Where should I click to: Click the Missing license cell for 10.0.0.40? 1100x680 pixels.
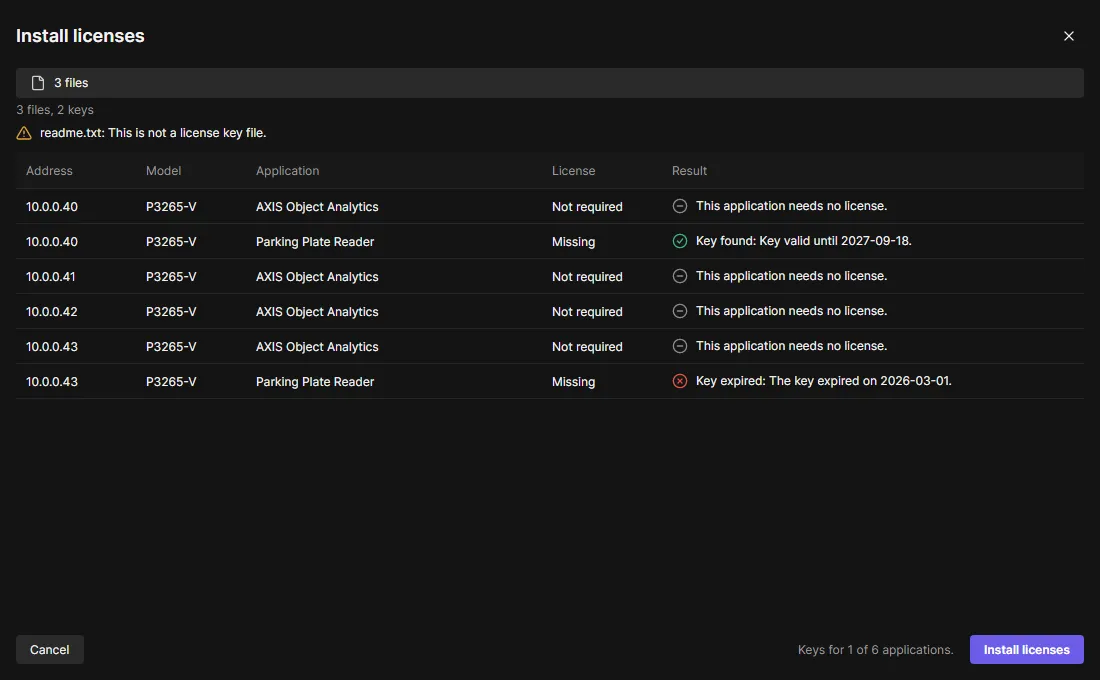(573, 241)
